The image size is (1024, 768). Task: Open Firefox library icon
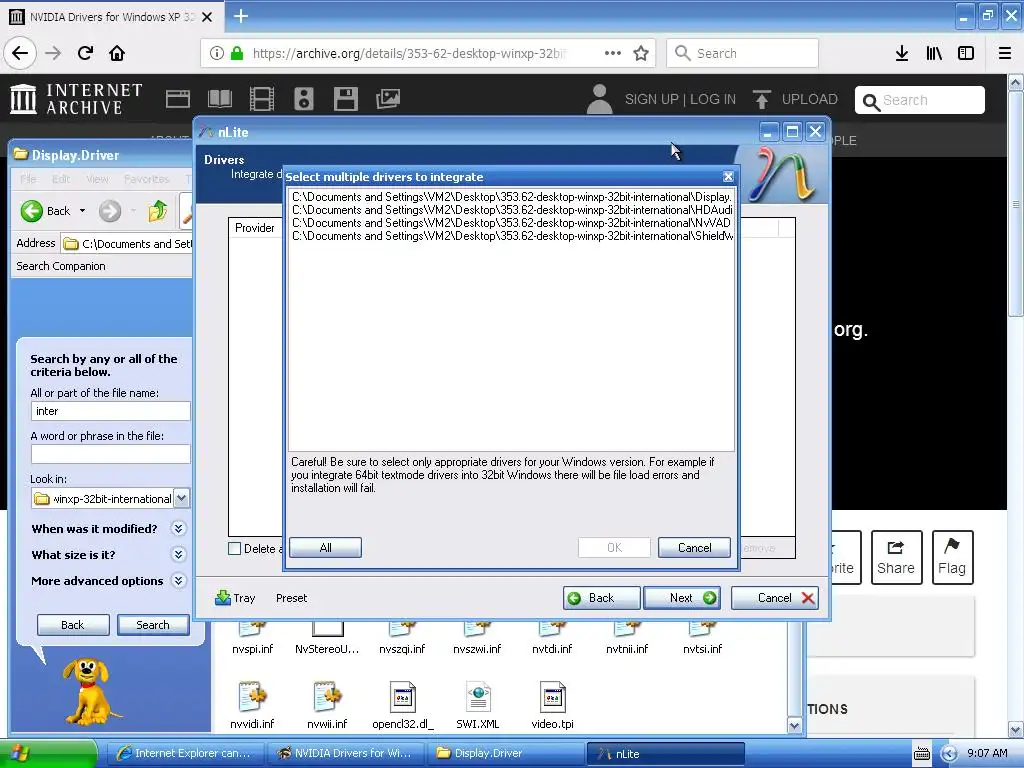click(x=934, y=53)
